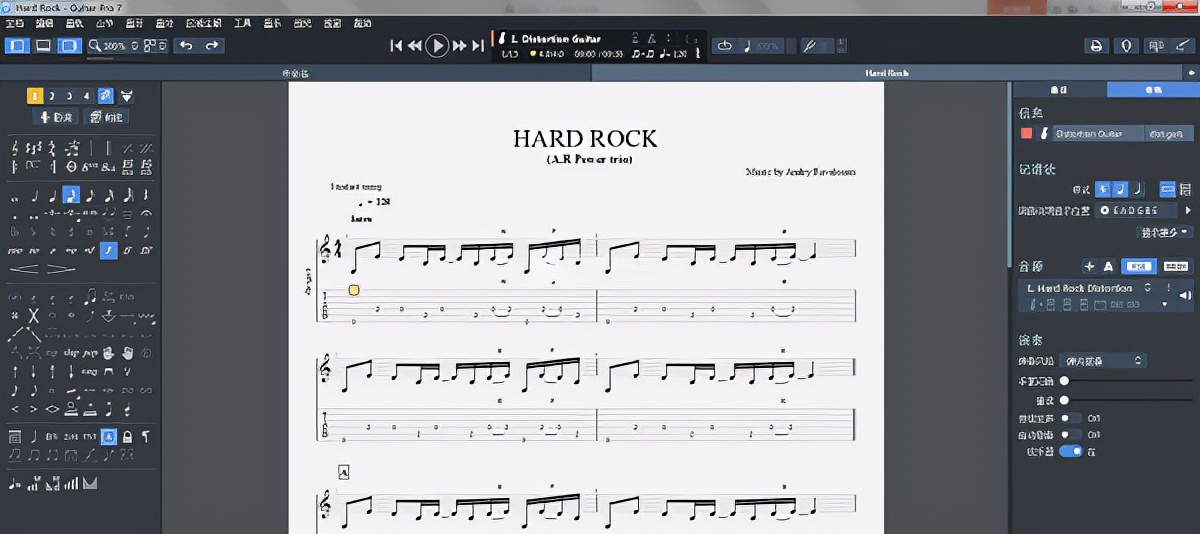Click the red track color swatch
This screenshot has height=534, width=1200.
(1026, 133)
